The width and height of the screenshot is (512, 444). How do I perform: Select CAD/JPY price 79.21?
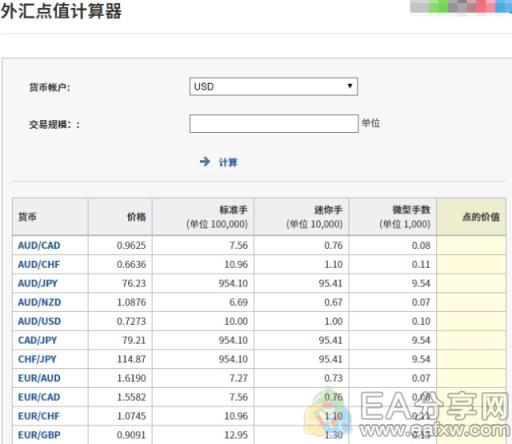(134, 340)
